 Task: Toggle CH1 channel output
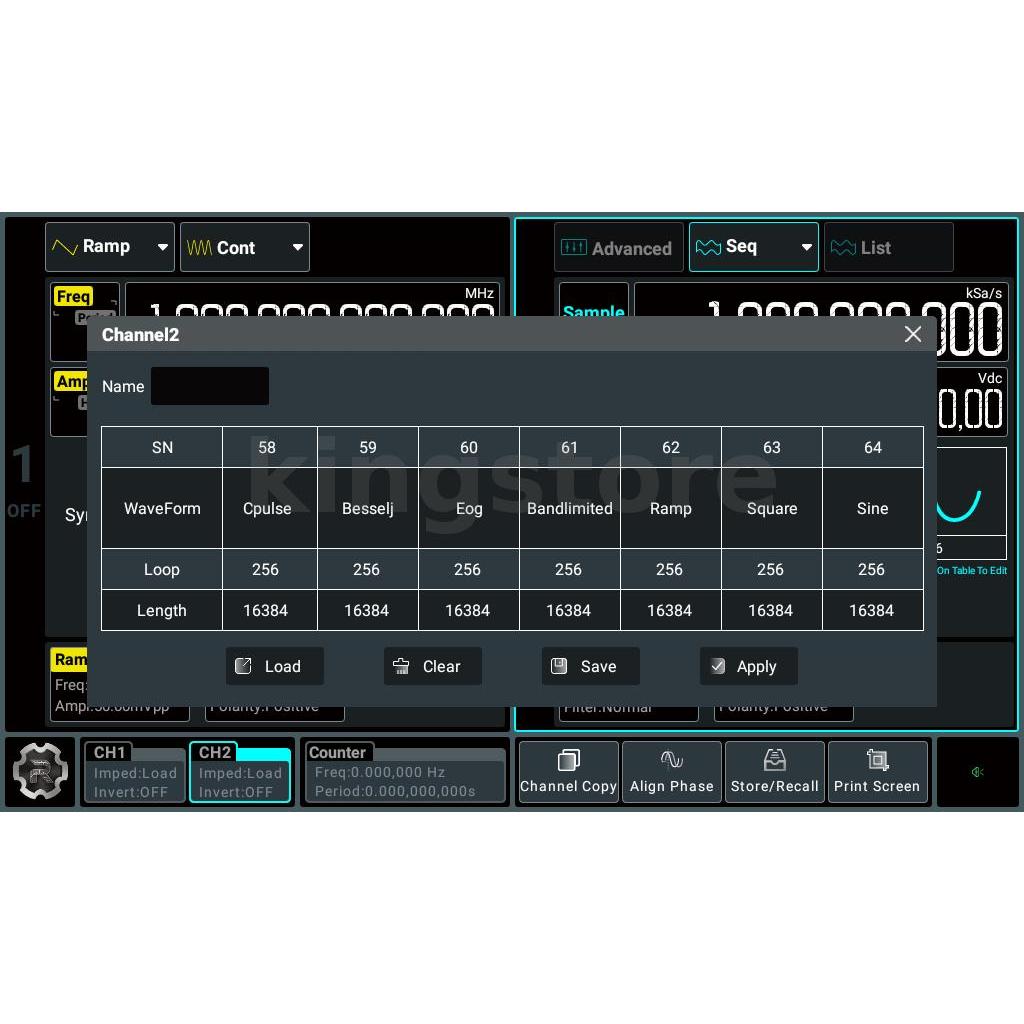click(133, 773)
